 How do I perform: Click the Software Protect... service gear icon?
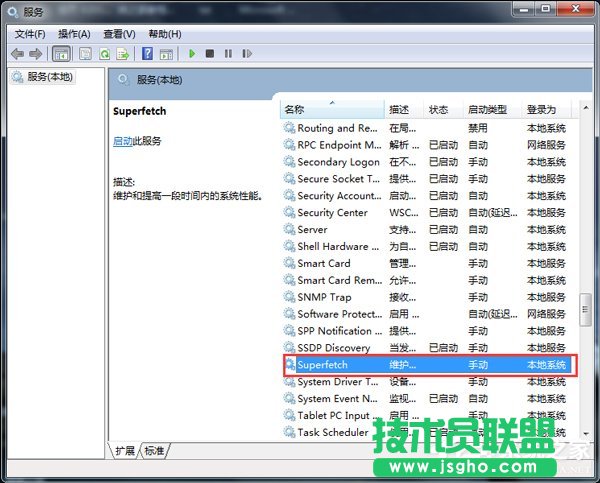tap(289, 313)
